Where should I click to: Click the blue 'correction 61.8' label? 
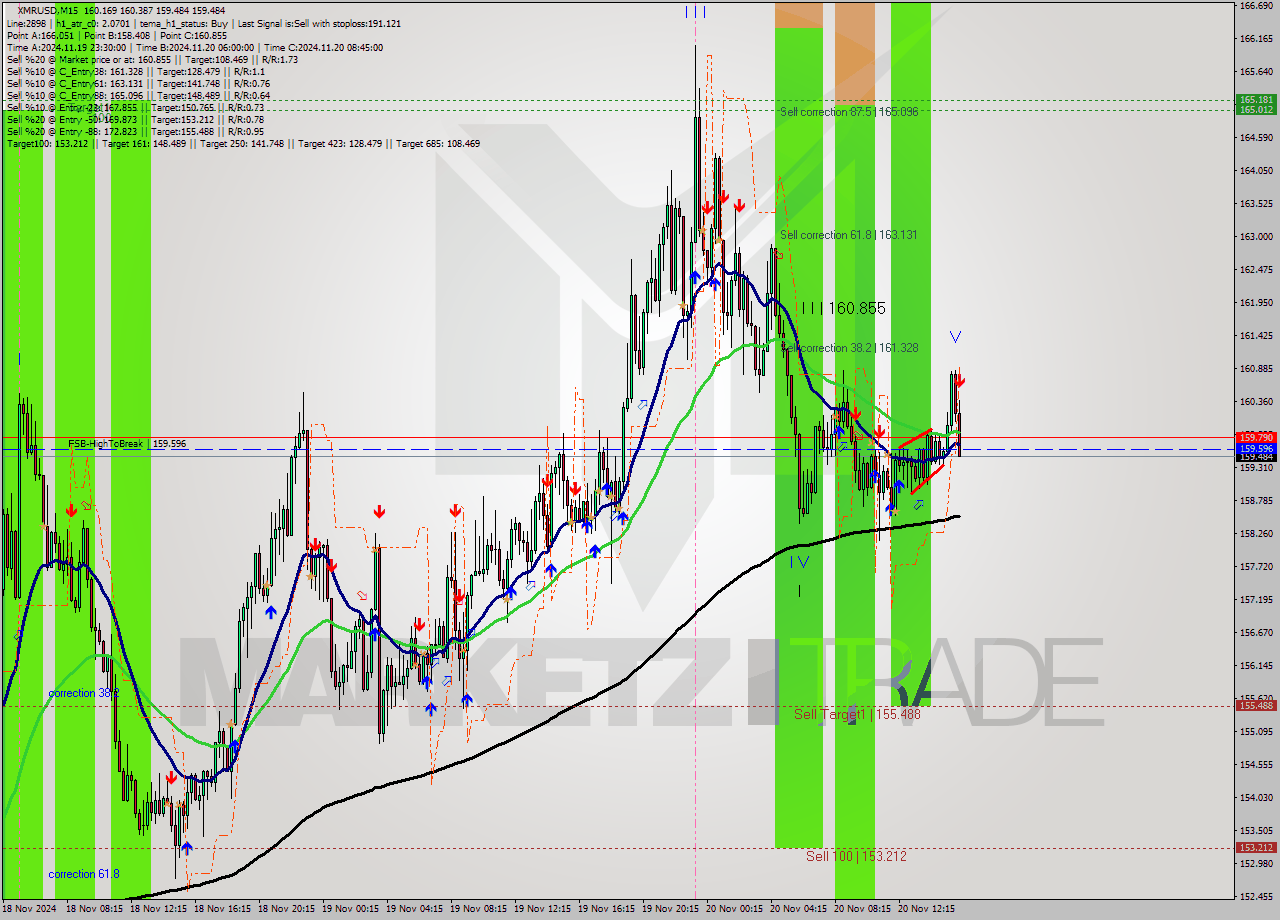(x=84, y=874)
